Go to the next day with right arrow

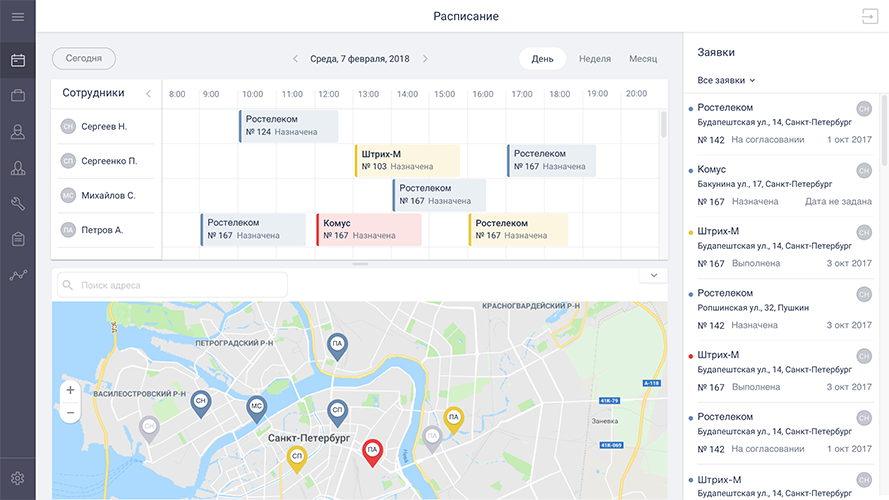point(425,59)
